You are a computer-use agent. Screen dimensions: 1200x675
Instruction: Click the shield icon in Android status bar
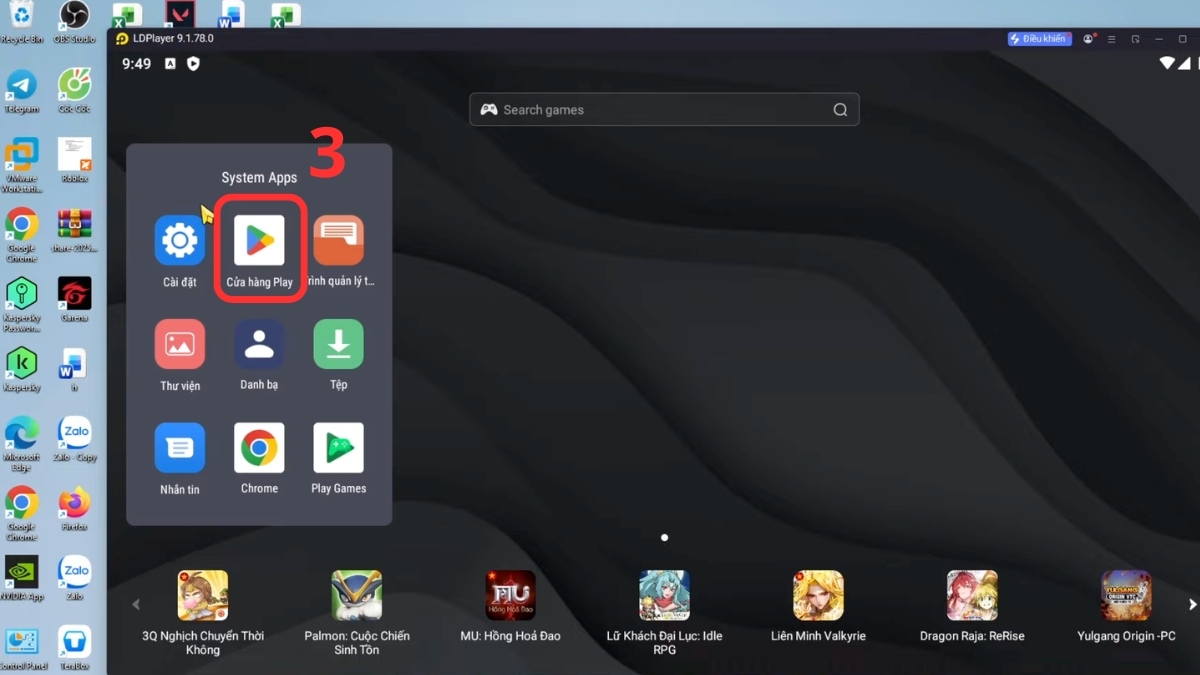point(193,64)
